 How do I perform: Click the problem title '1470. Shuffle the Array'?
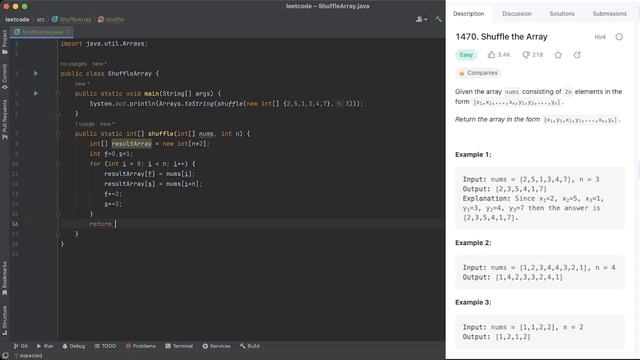(501, 37)
